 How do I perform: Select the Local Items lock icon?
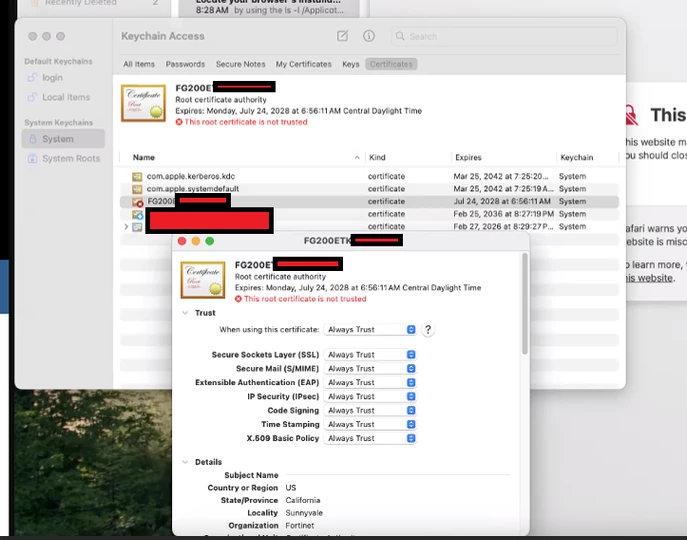point(32,97)
